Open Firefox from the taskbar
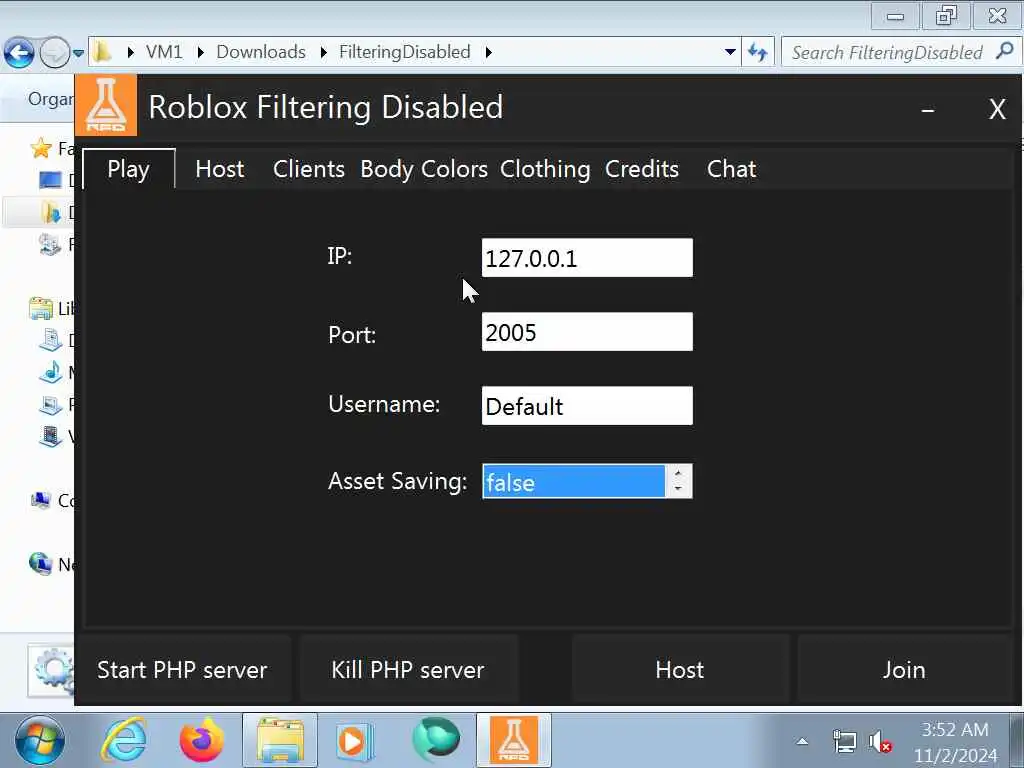 202,741
